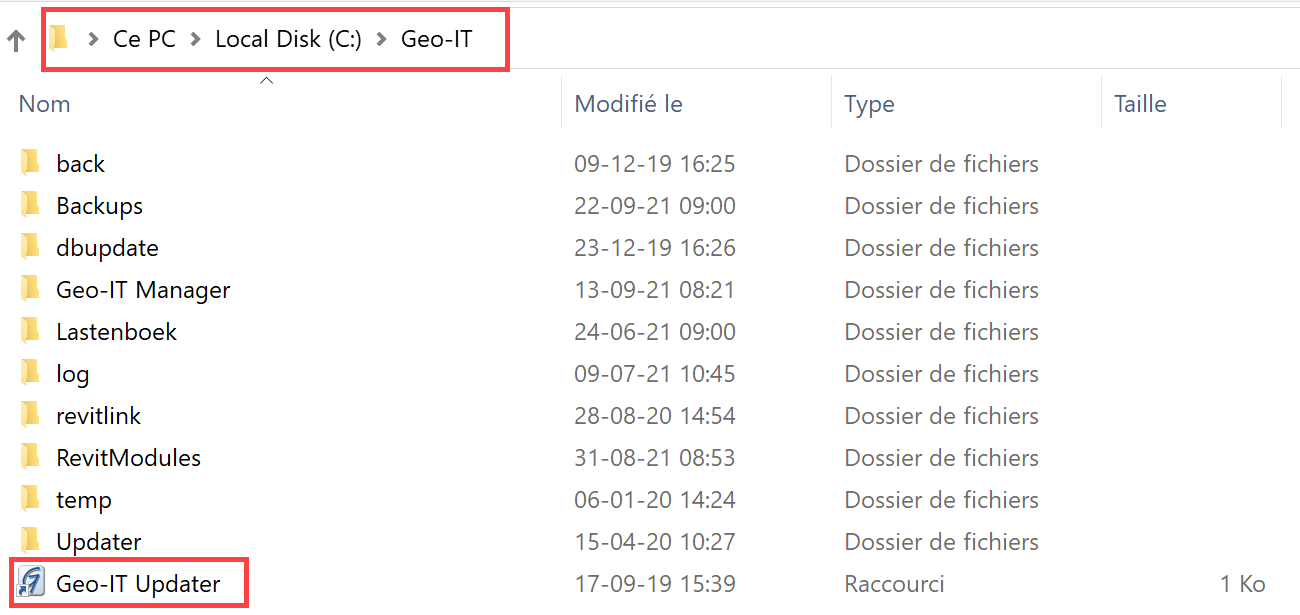Click date 15-04-20 10:27
Viewport: 1300px width, 615px height.
click(x=654, y=542)
